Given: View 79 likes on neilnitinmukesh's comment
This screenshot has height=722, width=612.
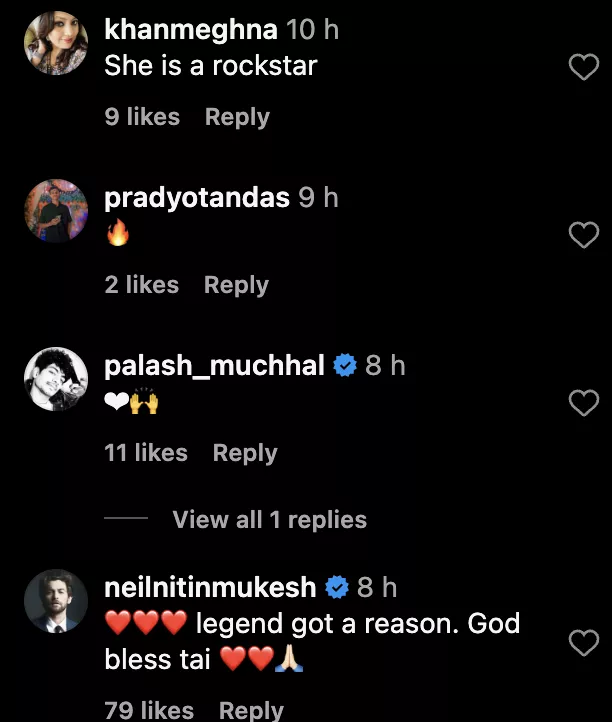Looking at the screenshot, I should (149, 710).
